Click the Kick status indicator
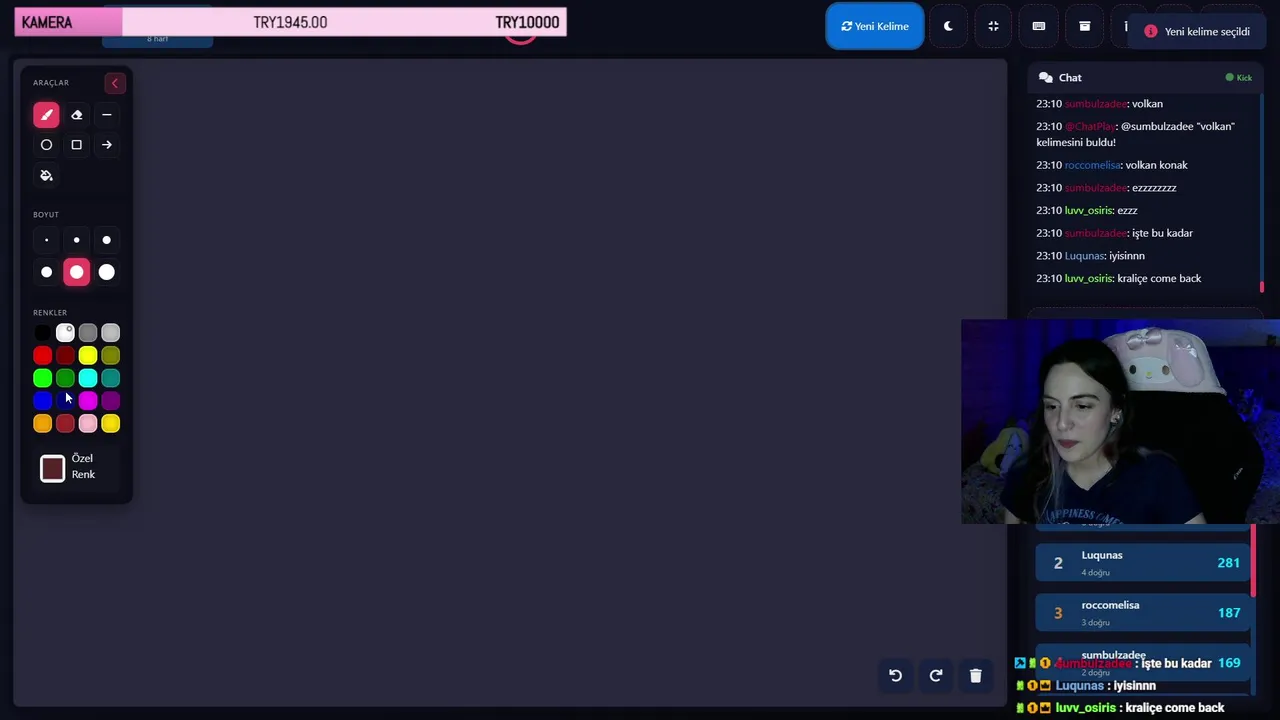This screenshot has height=720, width=1280. 1239,77
